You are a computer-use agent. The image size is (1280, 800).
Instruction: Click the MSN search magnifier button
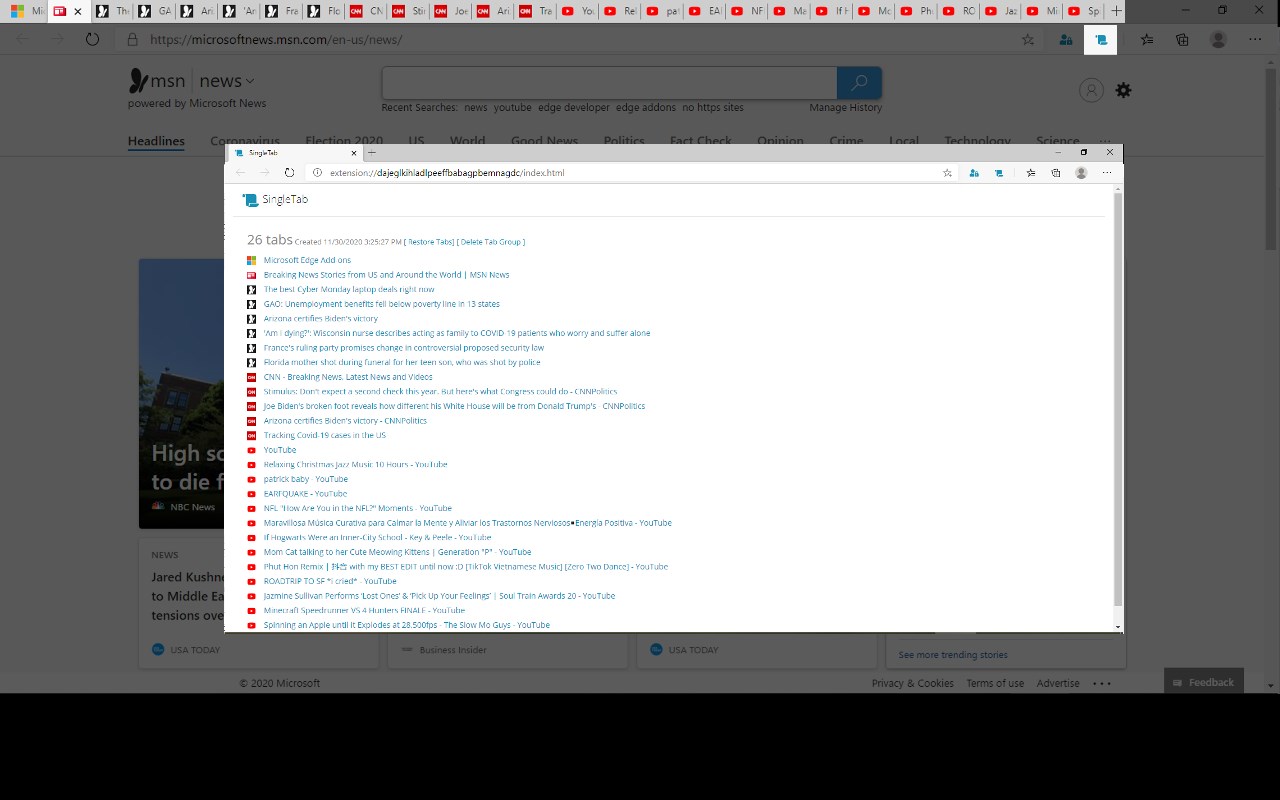pyautogui.click(x=859, y=83)
